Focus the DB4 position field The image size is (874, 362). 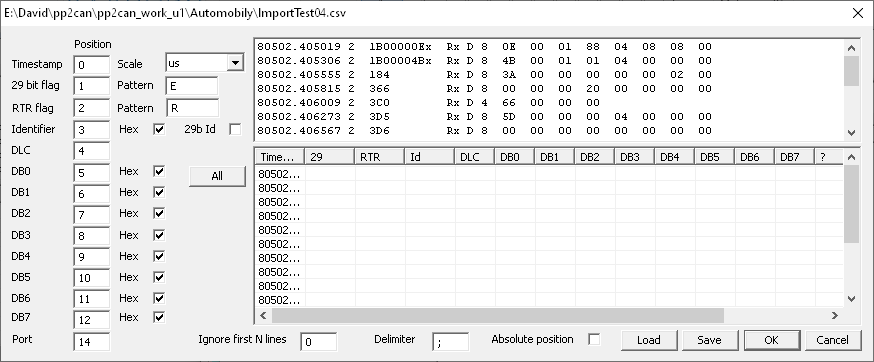(91, 257)
